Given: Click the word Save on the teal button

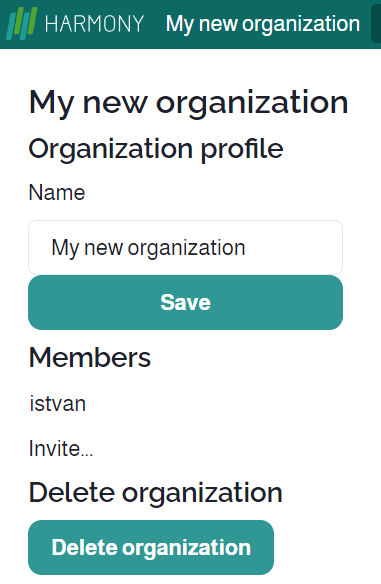Looking at the screenshot, I should point(185,302).
